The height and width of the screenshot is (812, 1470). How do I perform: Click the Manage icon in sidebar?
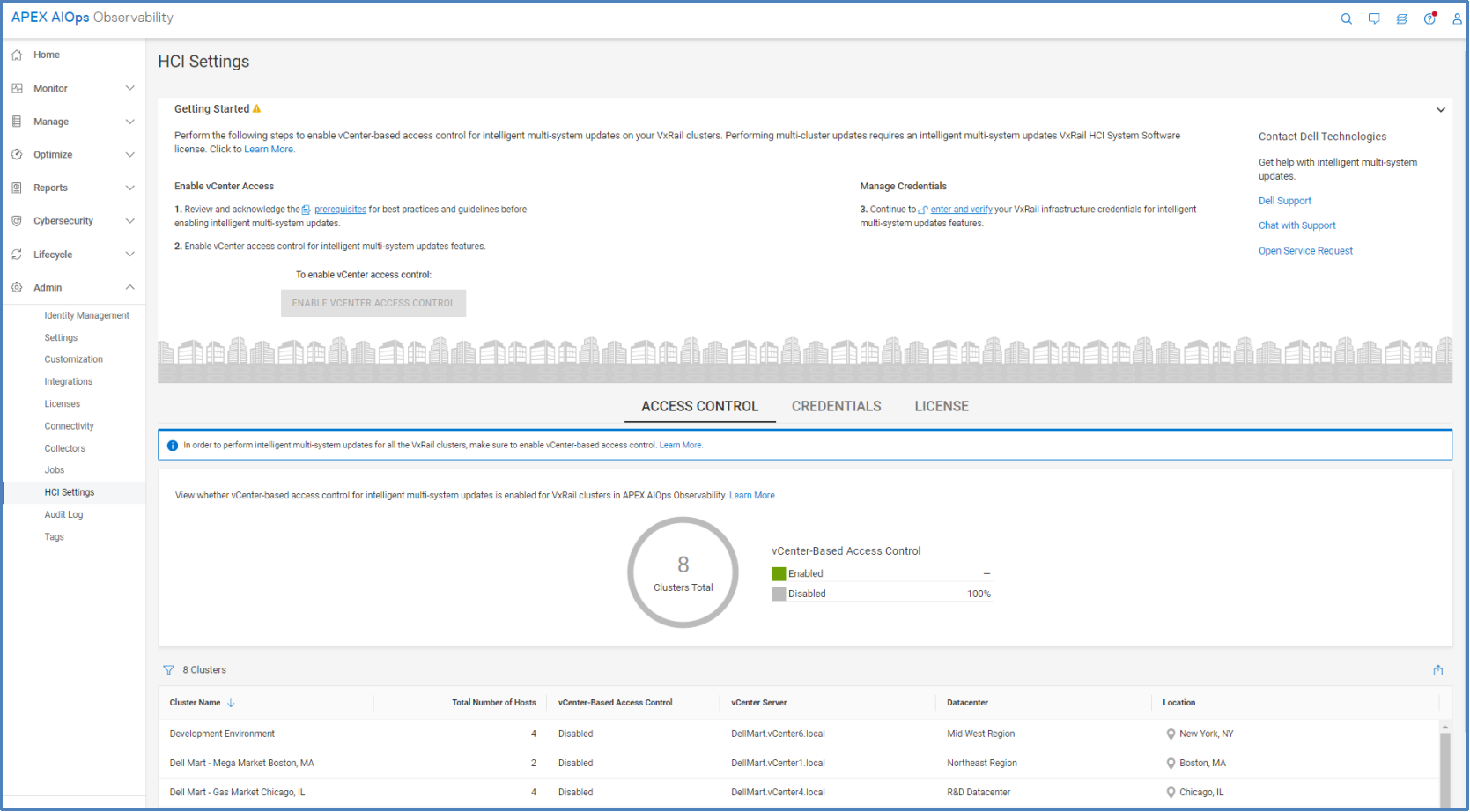point(17,122)
